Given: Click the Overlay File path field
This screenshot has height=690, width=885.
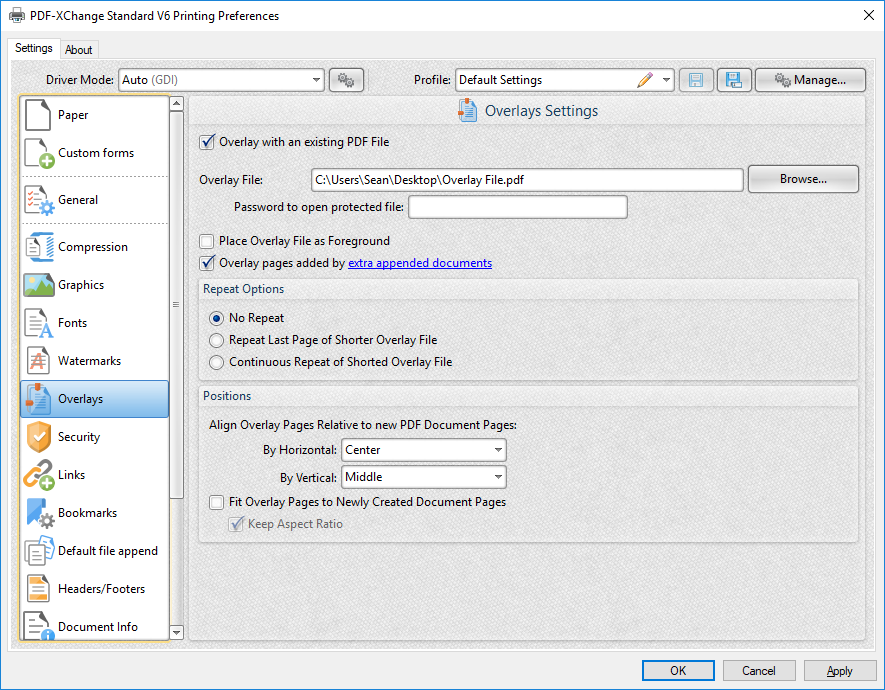Looking at the screenshot, I should coord(527,180).
